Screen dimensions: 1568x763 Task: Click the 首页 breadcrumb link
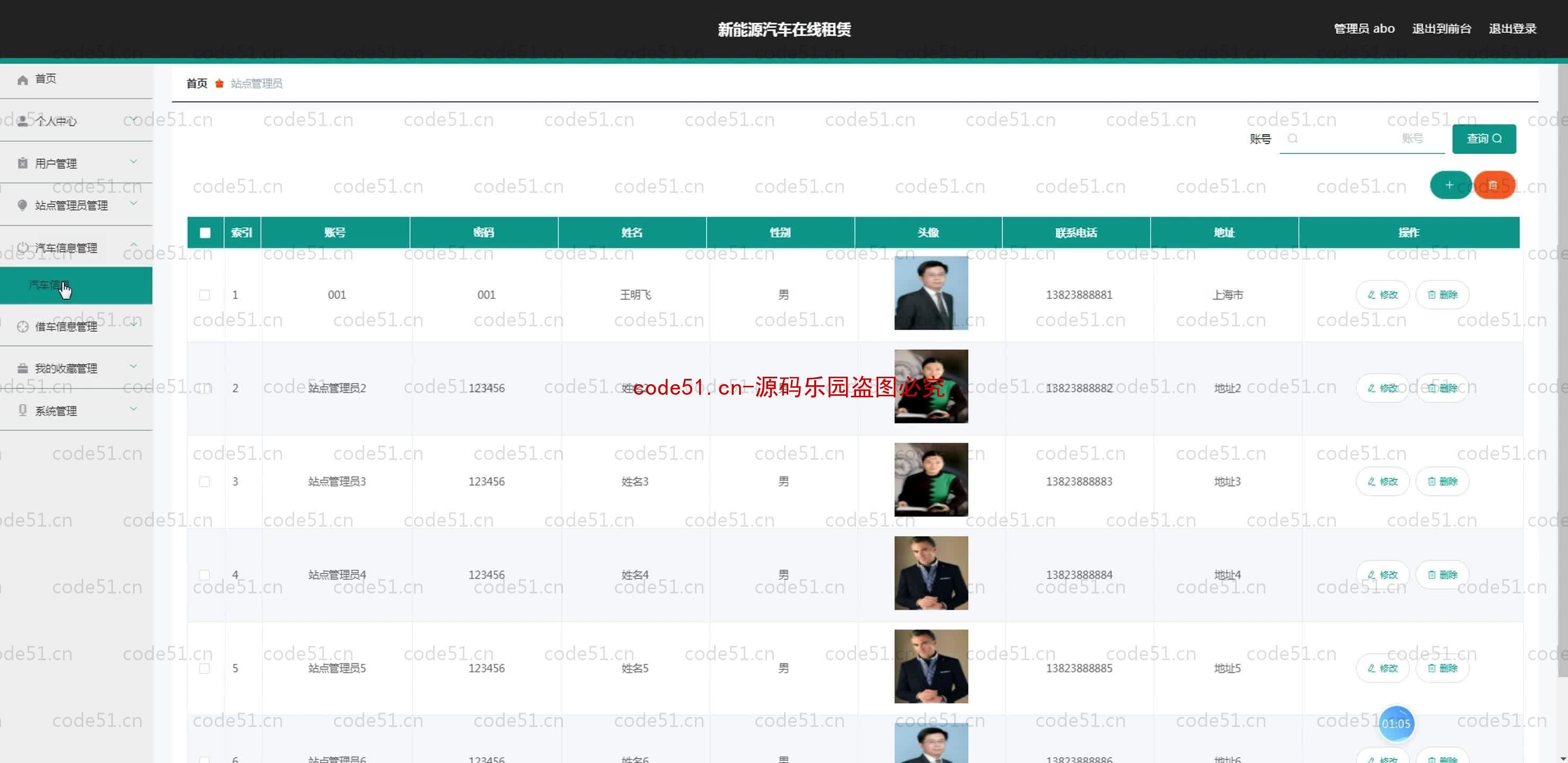[x=197, y=83]
